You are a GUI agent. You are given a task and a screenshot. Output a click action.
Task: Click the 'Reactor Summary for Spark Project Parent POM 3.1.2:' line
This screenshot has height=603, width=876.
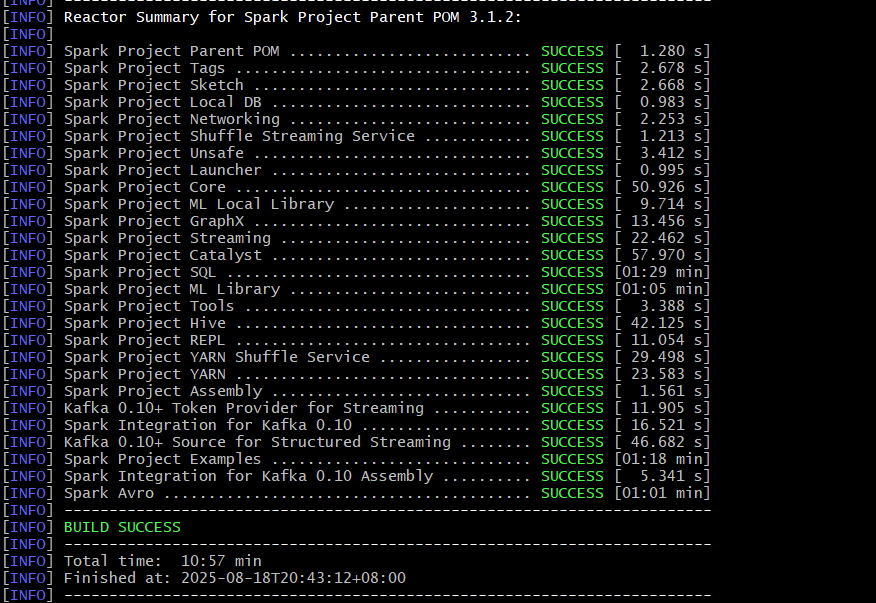(x=292, y=17)
